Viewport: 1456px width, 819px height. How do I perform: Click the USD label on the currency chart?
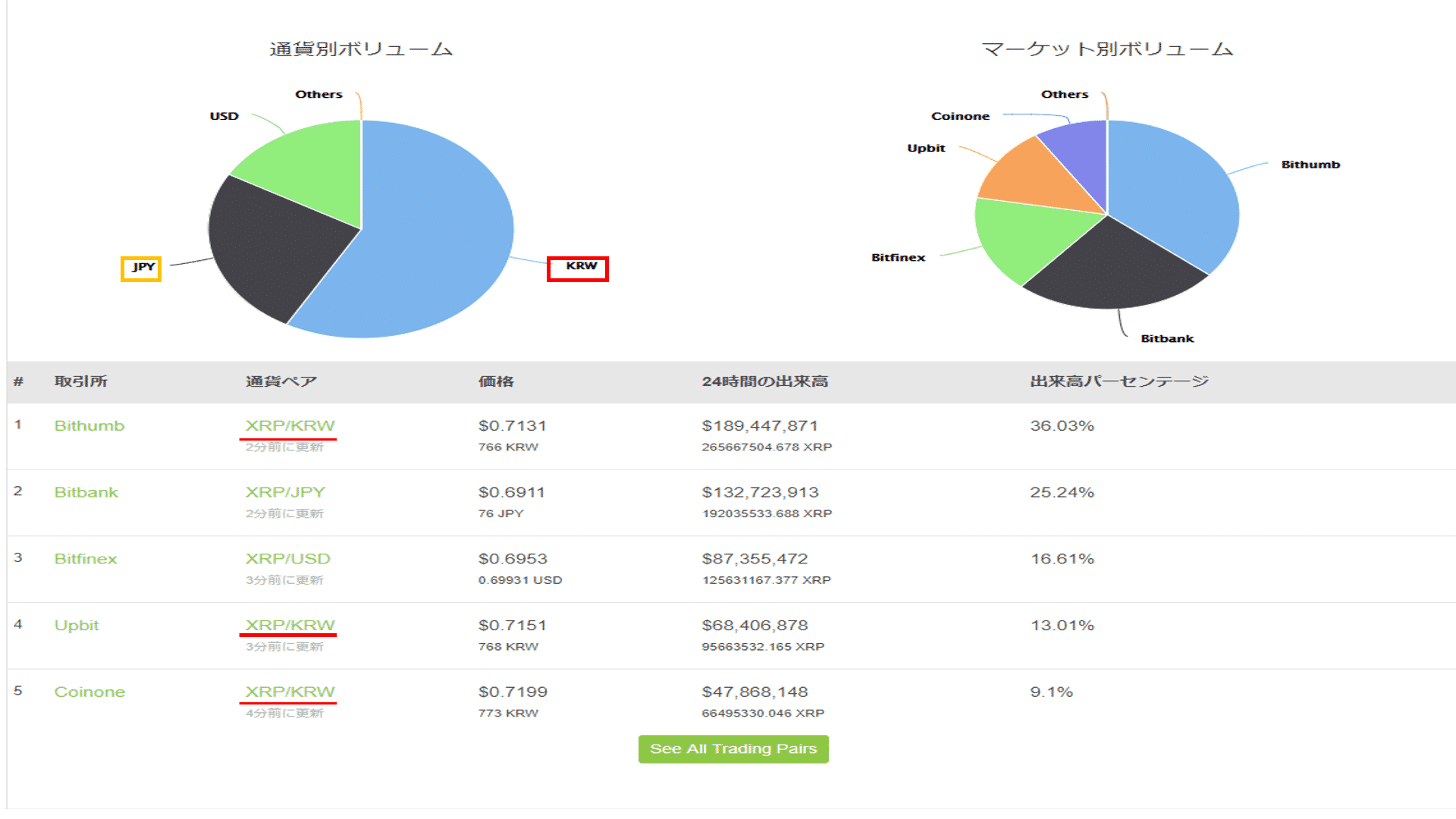pyautogui.click(x=224, y=116)
